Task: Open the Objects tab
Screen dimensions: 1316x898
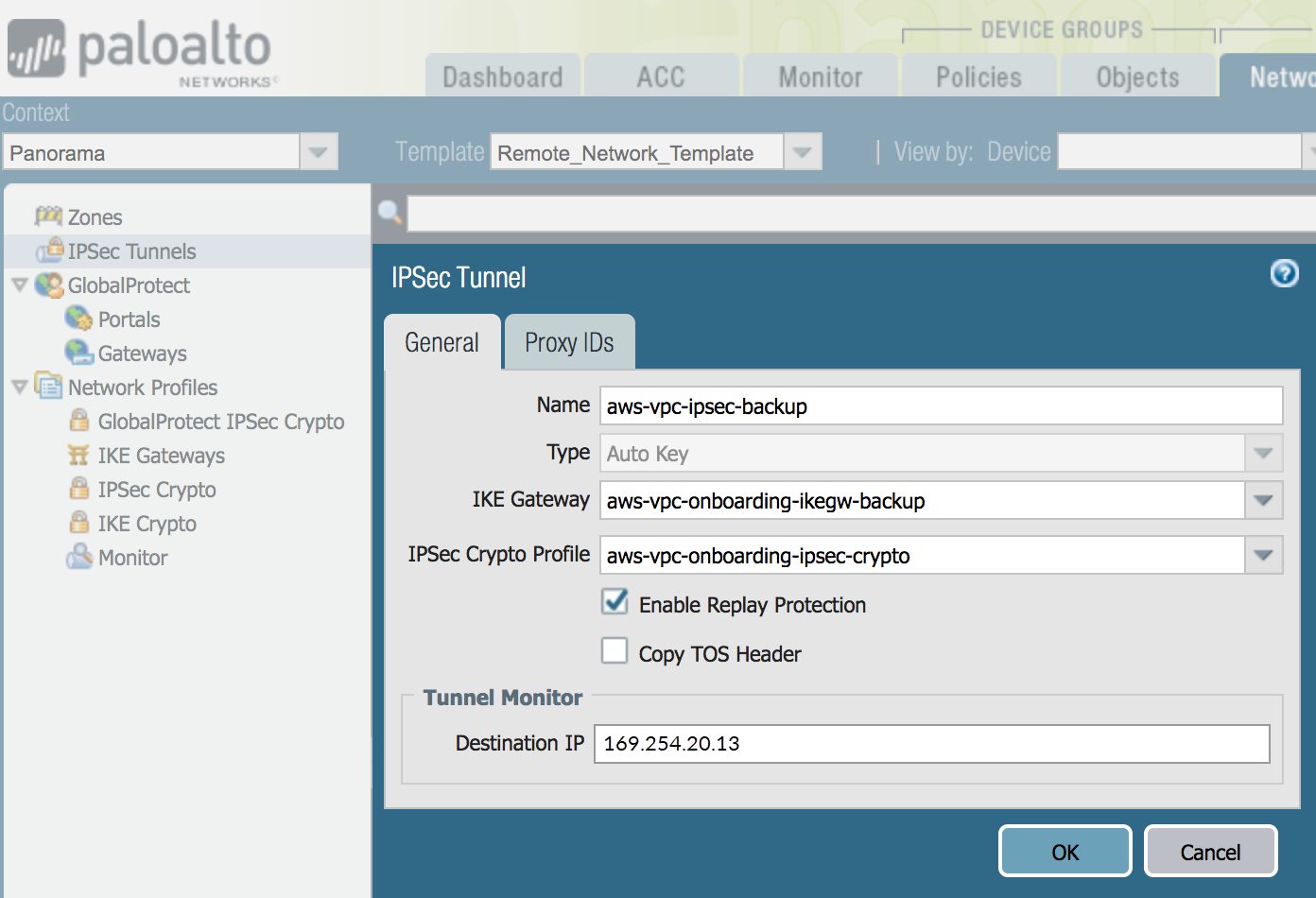Action: [1137, 76]
